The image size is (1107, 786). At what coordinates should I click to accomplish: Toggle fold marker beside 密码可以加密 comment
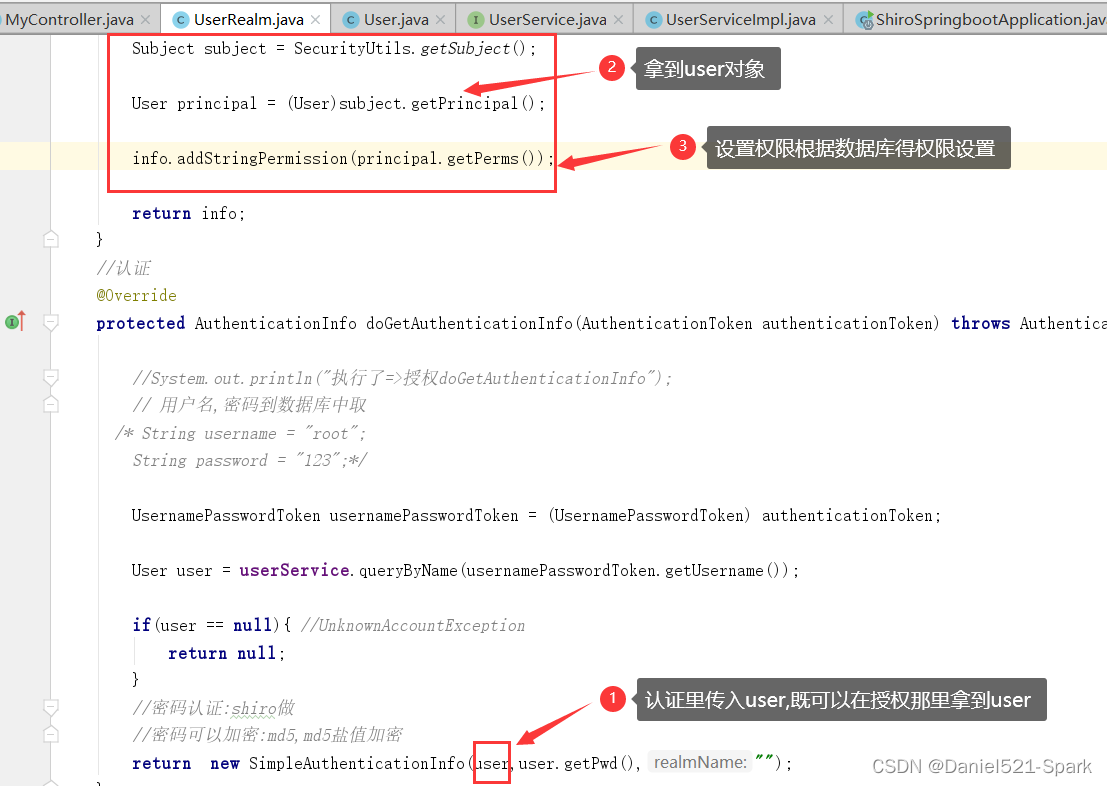coord(51,734)
